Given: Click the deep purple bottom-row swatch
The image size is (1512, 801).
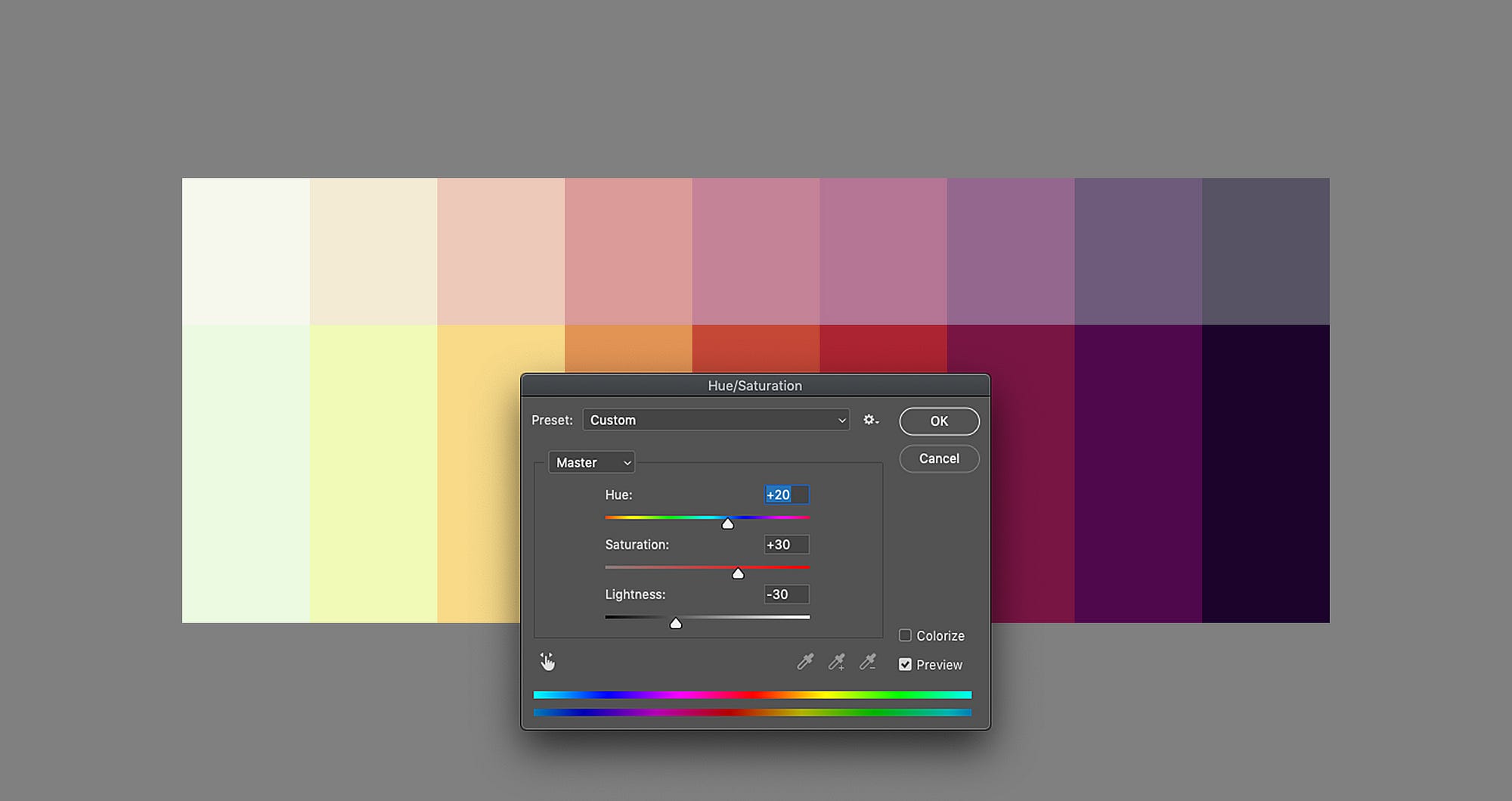Looking at the screenshot, I should click(1139, 474).
